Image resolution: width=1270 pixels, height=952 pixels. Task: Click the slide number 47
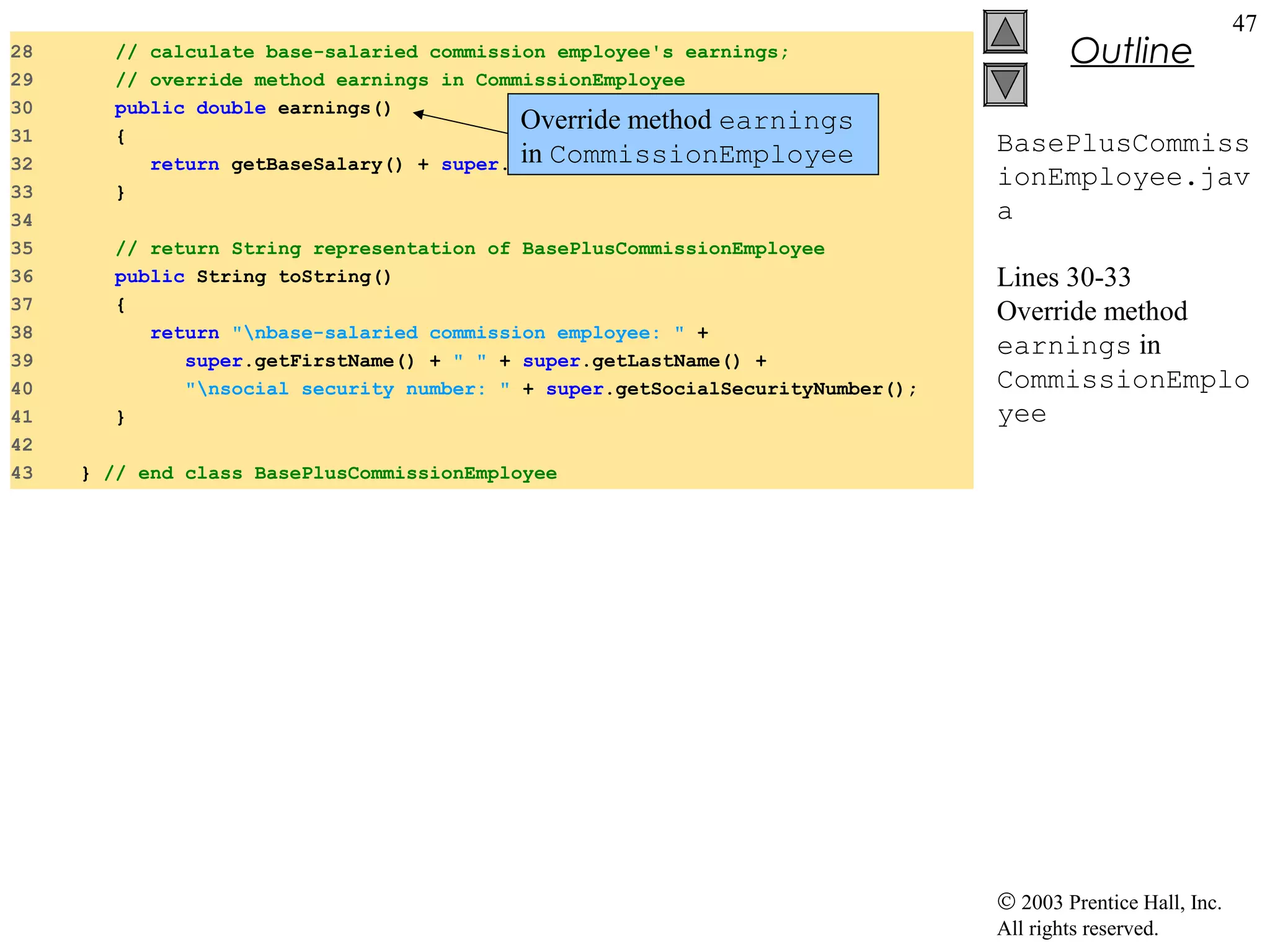(1244, 24)
